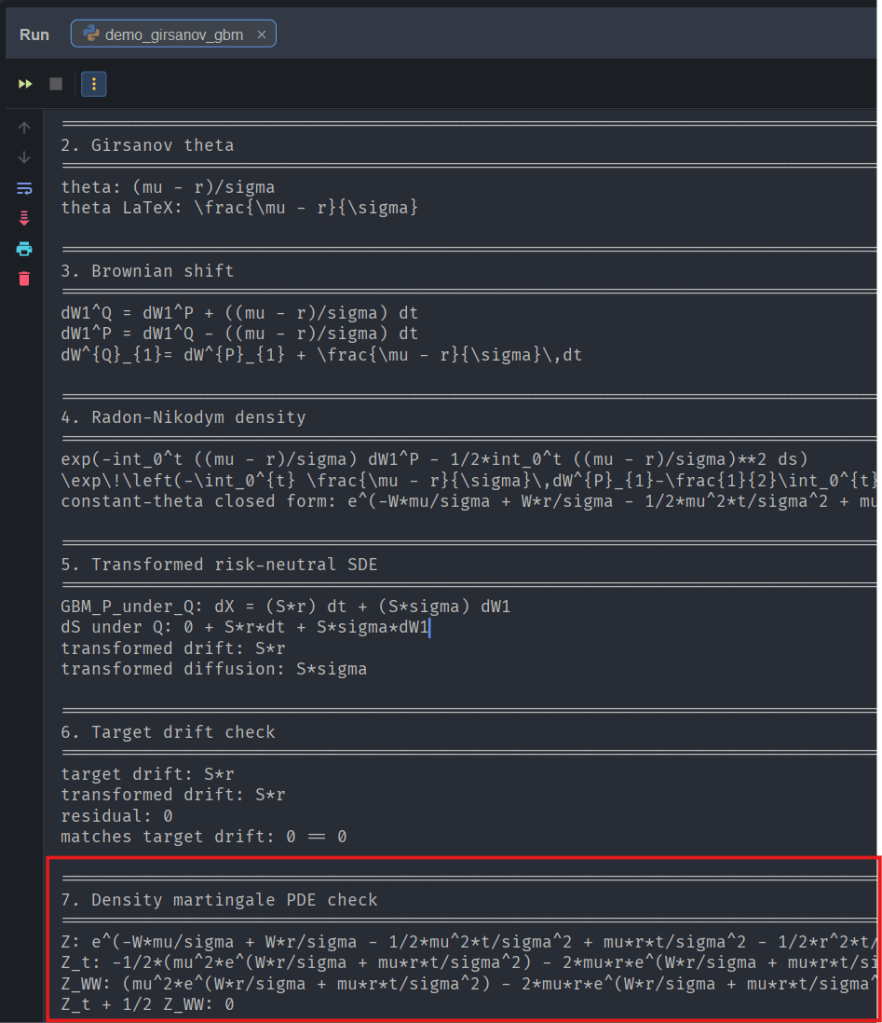This screenshot has width=882, height=1023.
Task: Toggle soft-wrap for console lines
Action: click(24, 188)
